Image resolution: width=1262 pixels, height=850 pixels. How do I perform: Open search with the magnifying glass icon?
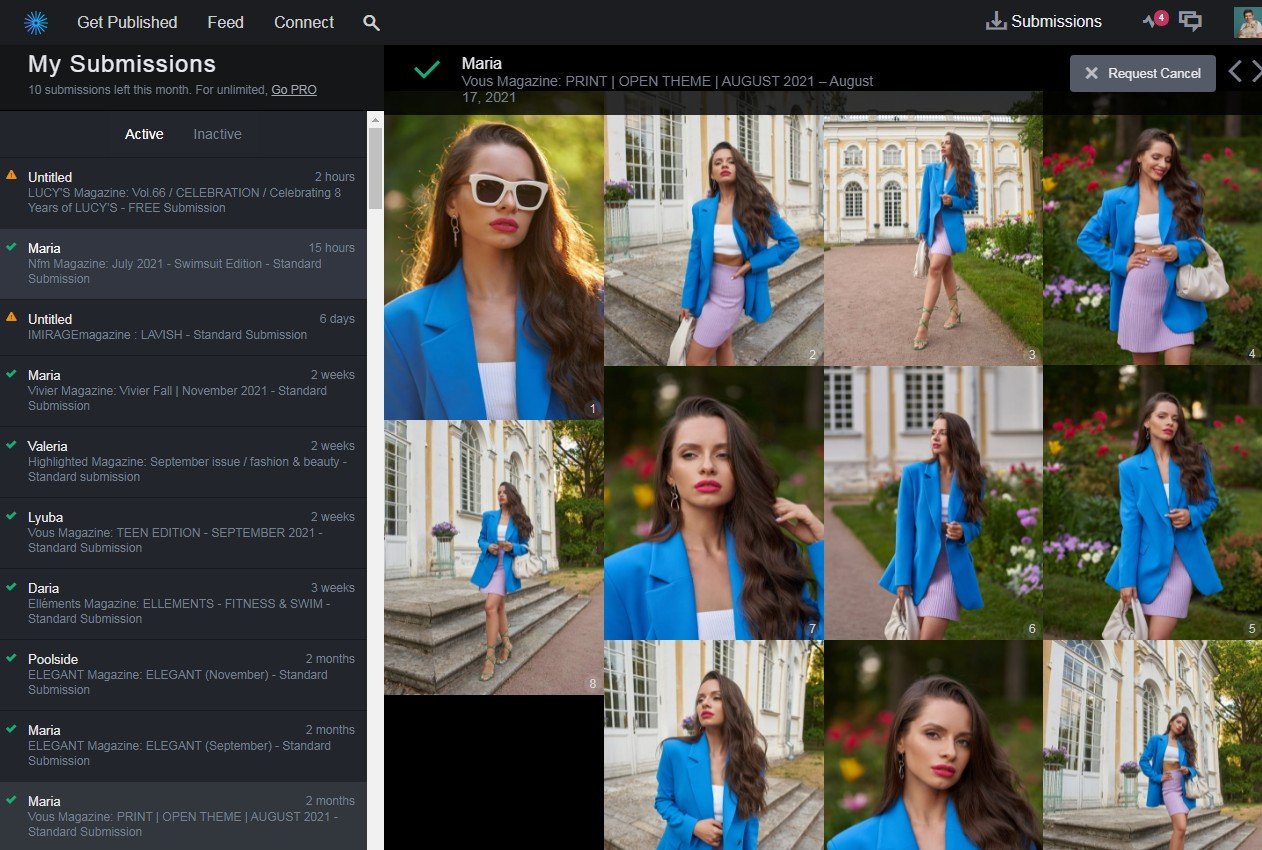click(371, 23)
